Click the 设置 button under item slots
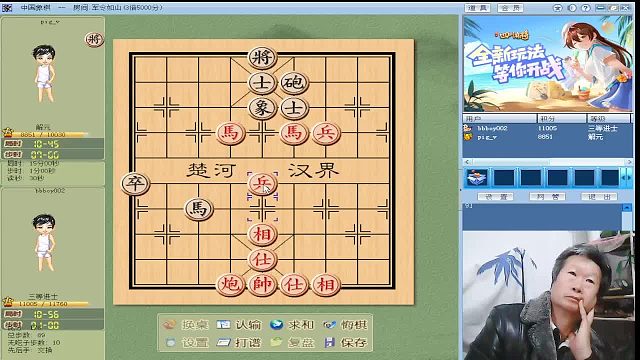Viewport: 640px width, 360px height. 496,197
